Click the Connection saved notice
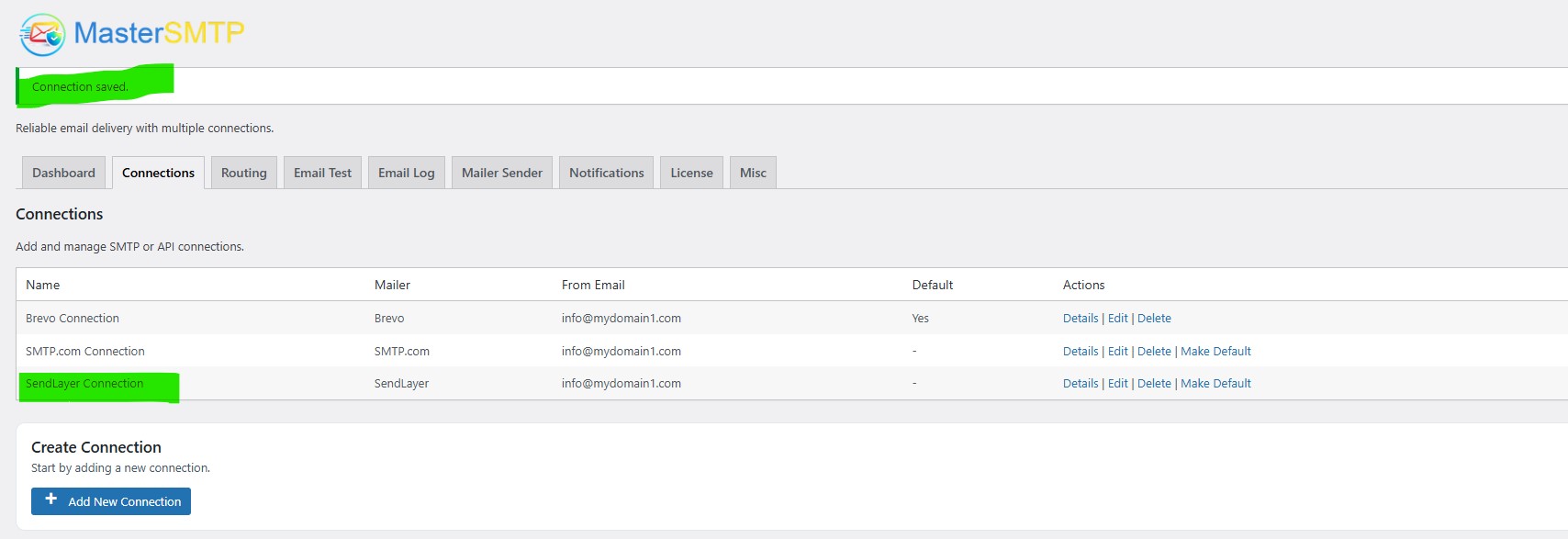1568x539 pixels. [x=81, y=87]
